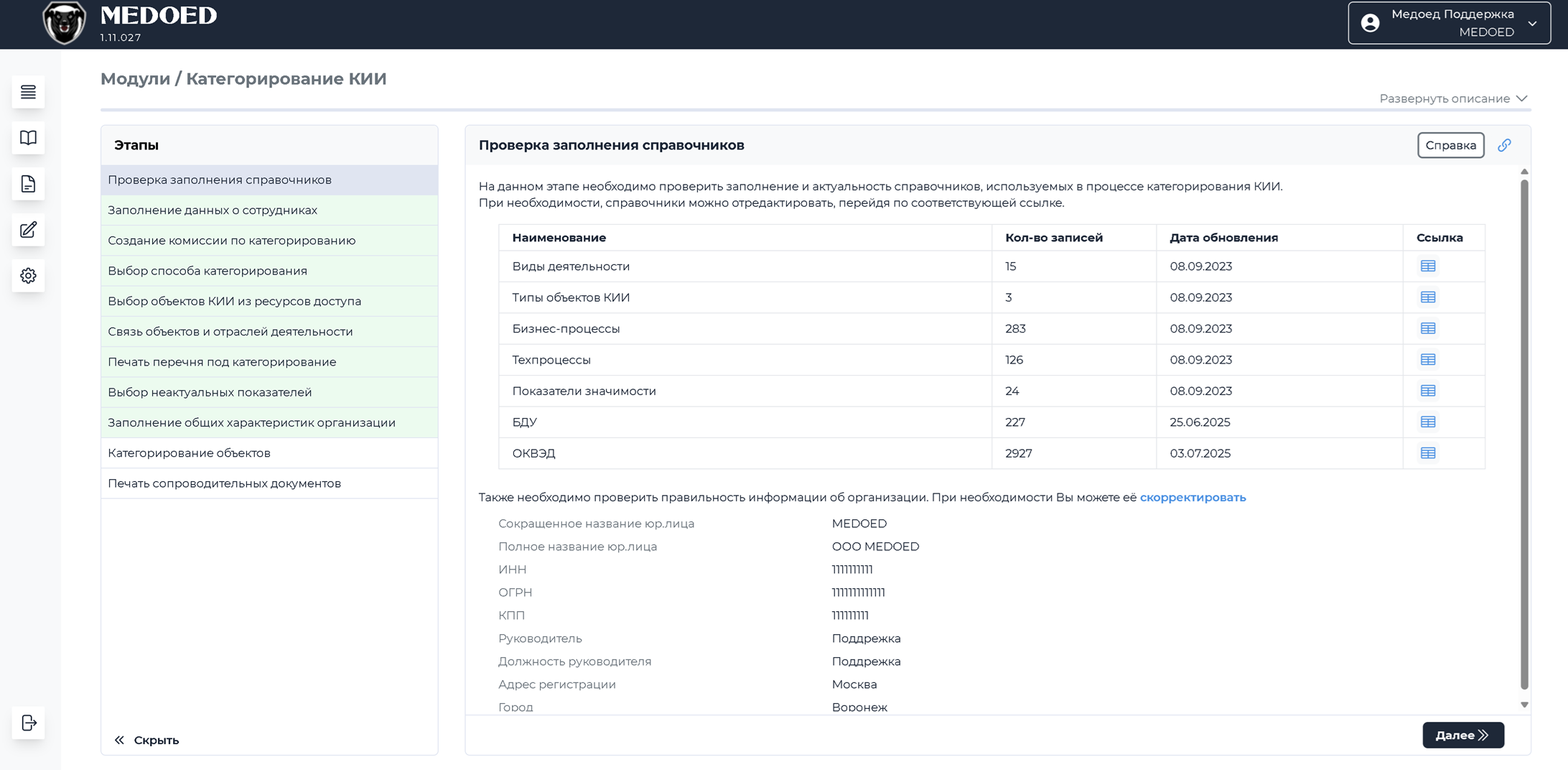Select stage Выбор объектов КИИ из ресурсов доступа

point(269,301)
